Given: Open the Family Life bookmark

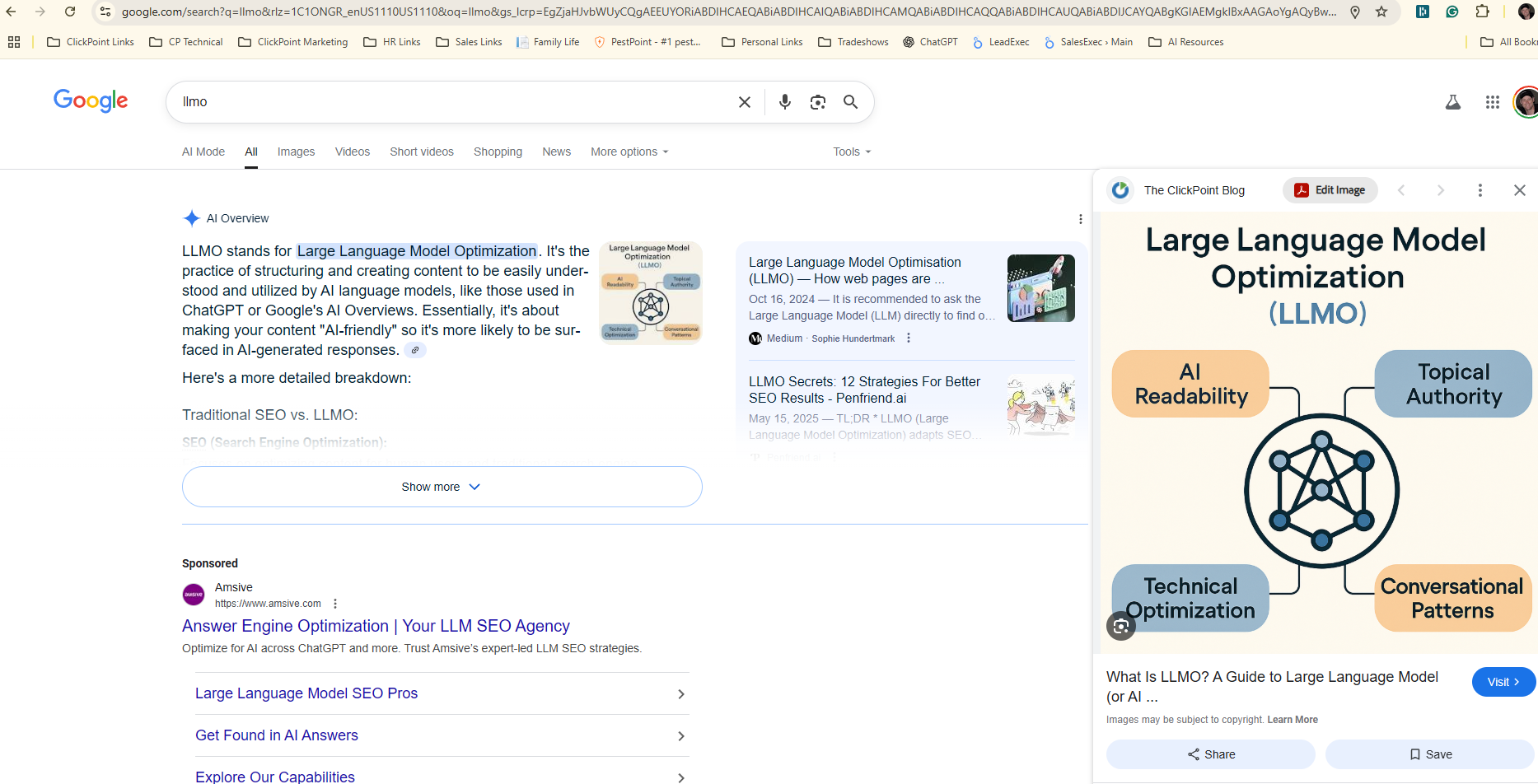Looking at the screenshot, I should (548, 42).
